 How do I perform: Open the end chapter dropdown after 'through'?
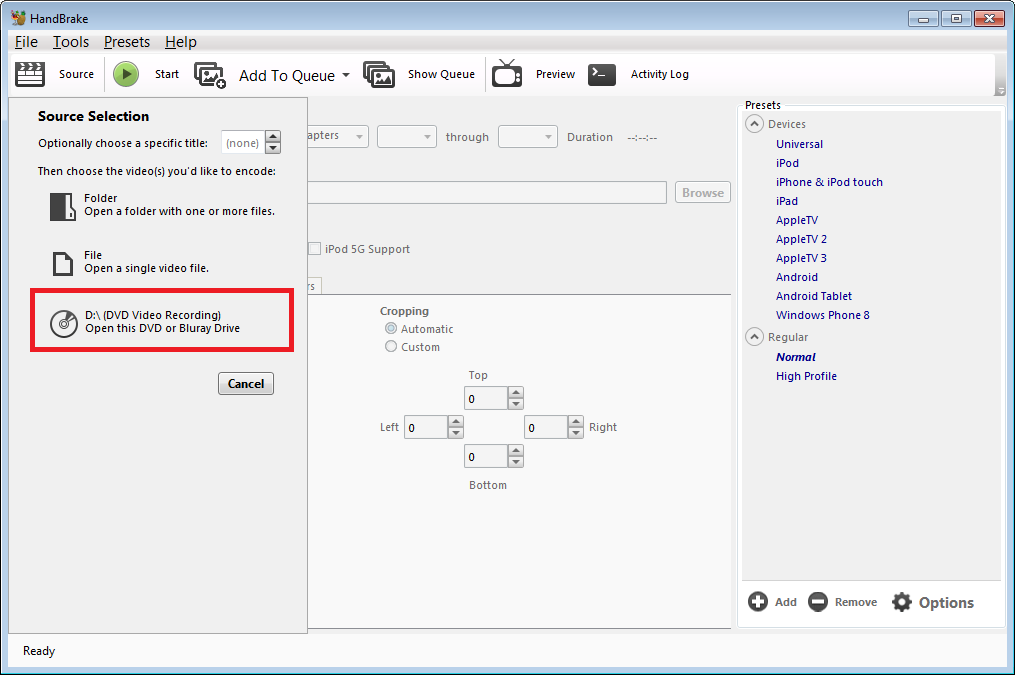coord(528,137)
